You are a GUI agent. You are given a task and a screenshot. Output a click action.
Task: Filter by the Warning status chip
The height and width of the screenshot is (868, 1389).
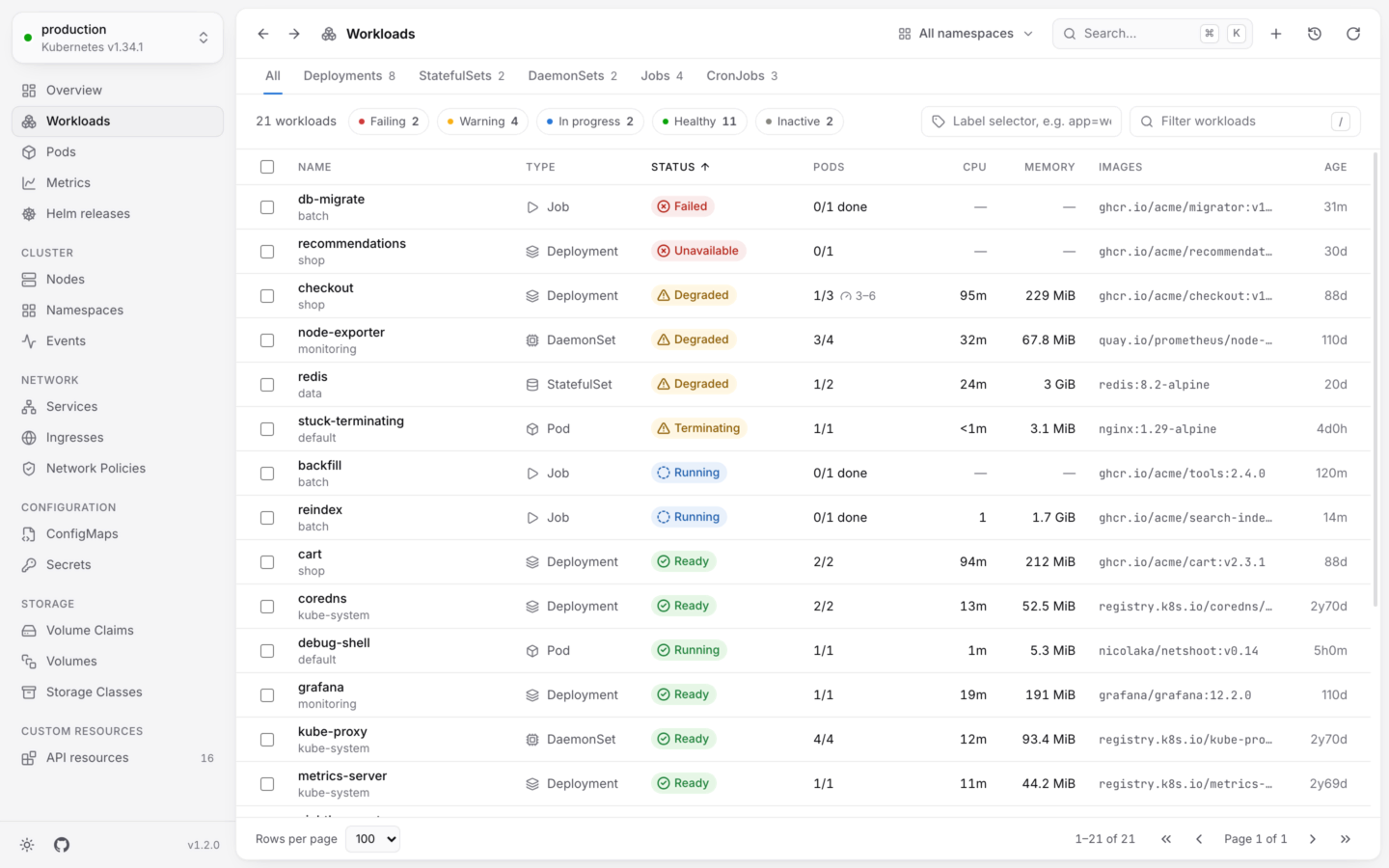tap(483, 122)
